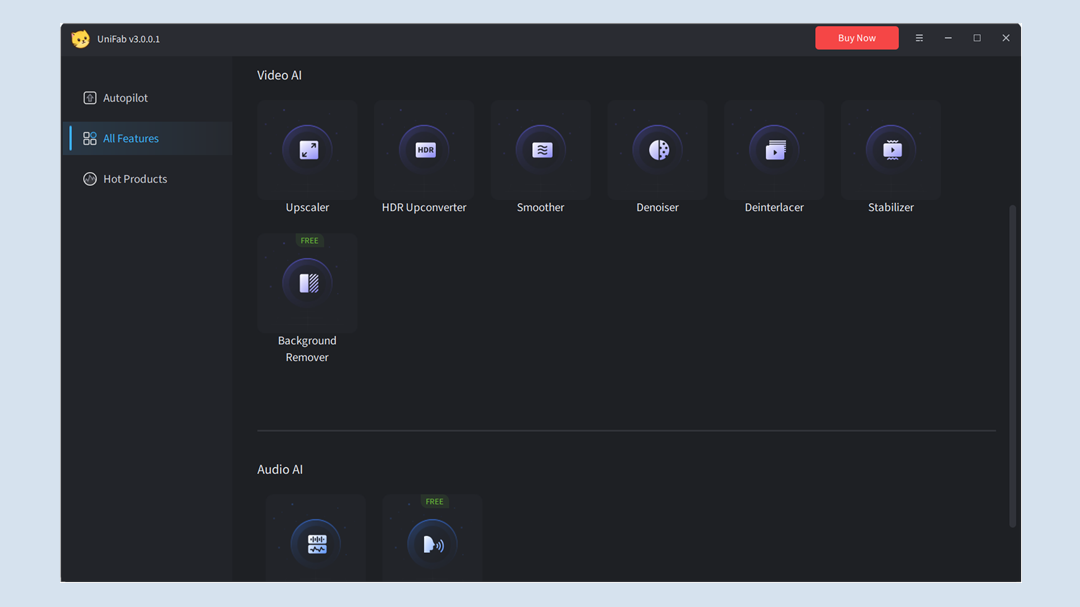Click the red Buy Now button
Viewport: 1080px width, 607px height.
tap(856, 38)
